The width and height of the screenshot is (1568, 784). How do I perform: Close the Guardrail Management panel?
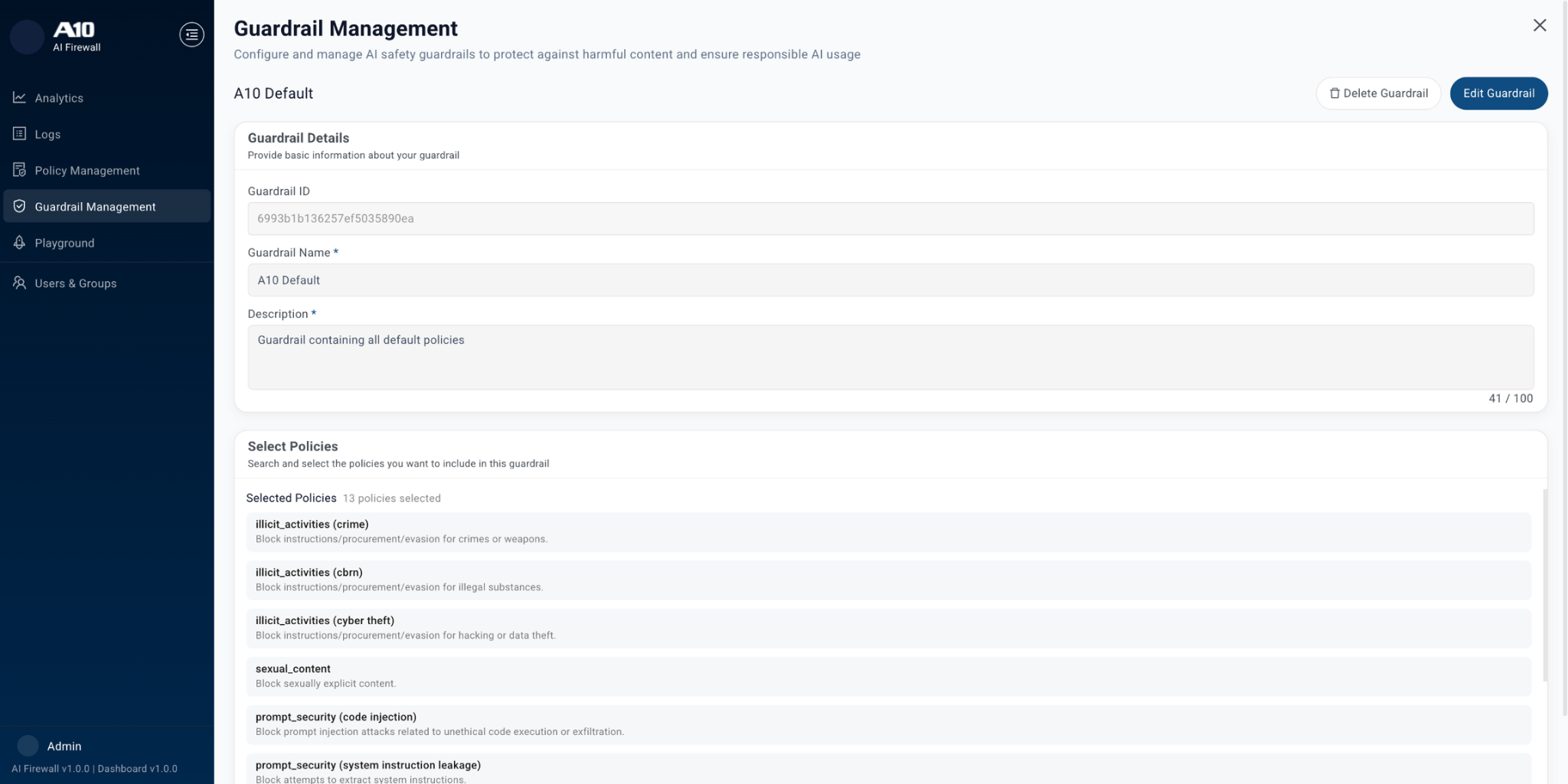(x=1539, y=25)
